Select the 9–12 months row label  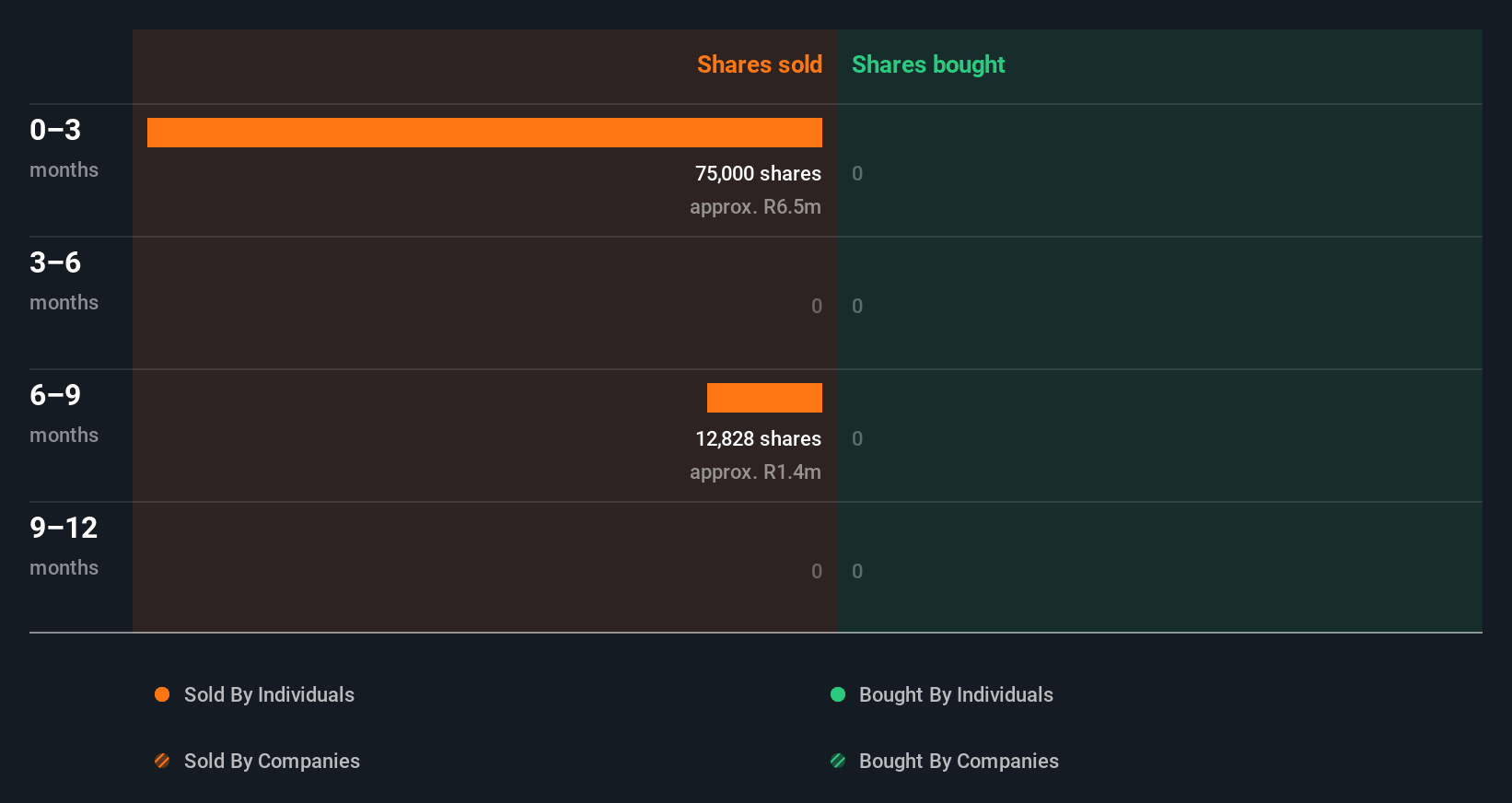tap(63, 545)
